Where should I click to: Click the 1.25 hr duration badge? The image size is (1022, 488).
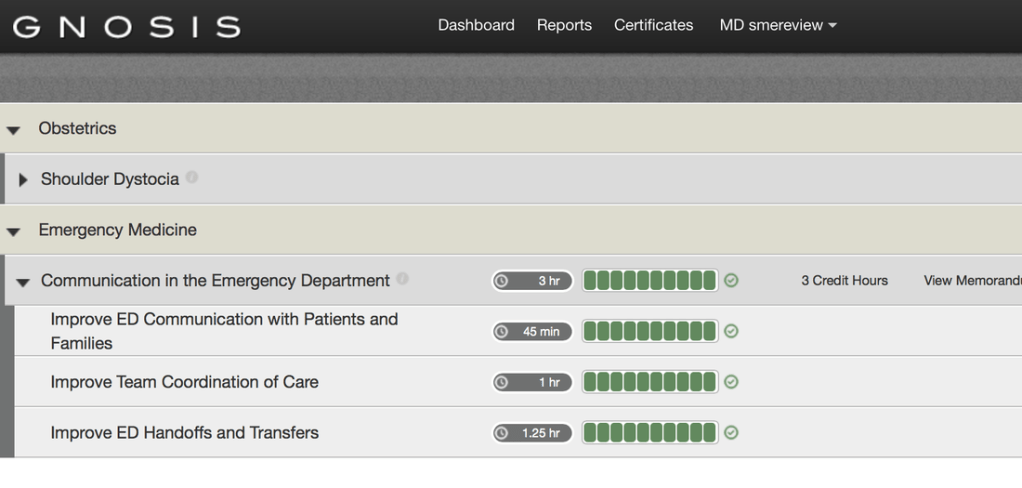pyautogui.click(x=532, y=433)
